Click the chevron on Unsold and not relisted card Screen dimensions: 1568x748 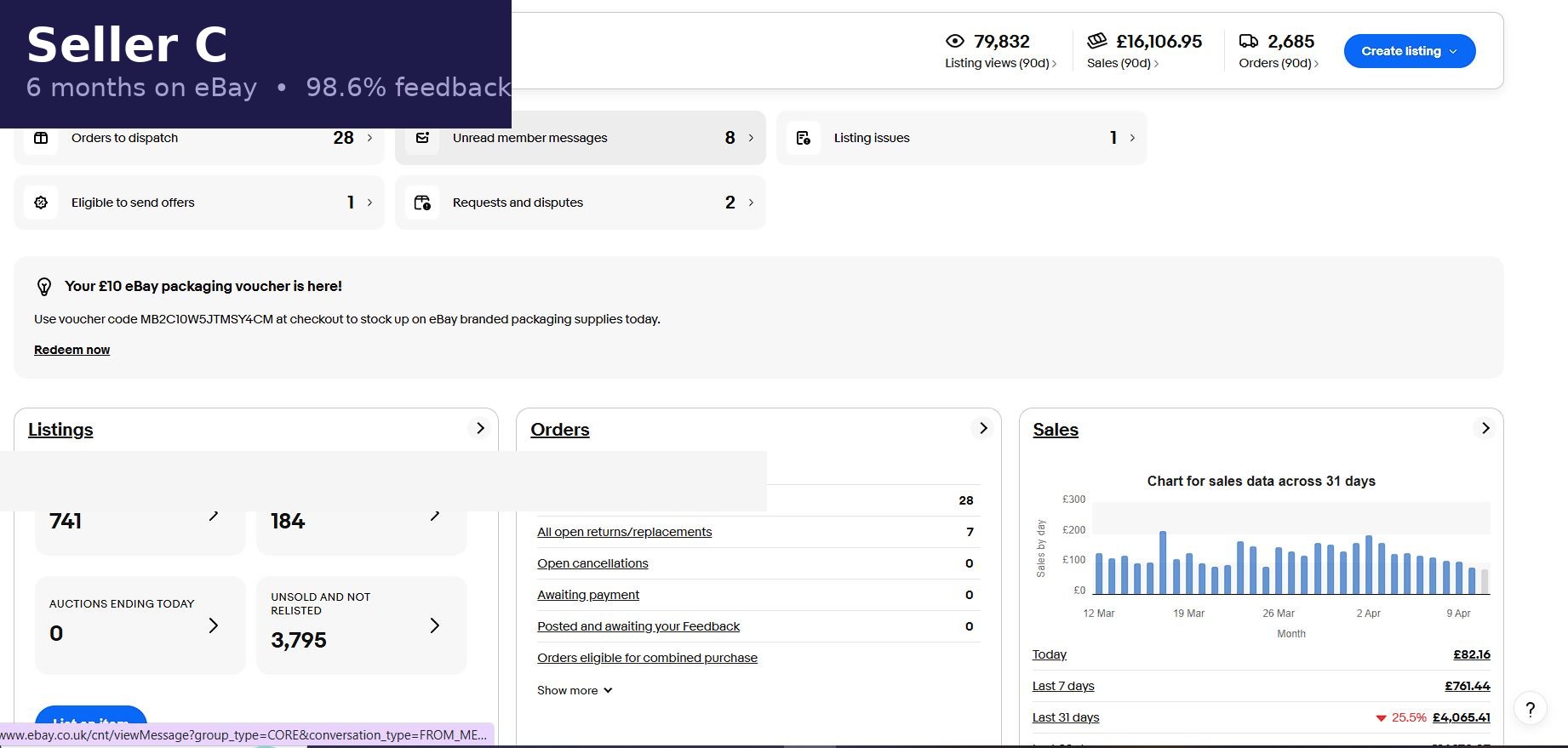tap(435, 625)
